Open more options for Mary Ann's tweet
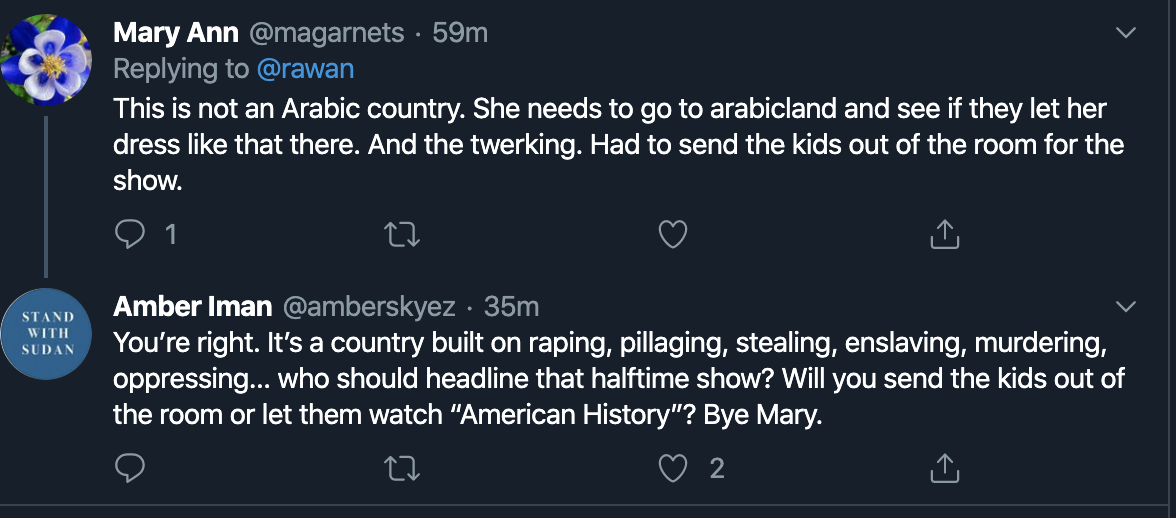Viewport: 1176px width, 518px height. [1126, 33]
